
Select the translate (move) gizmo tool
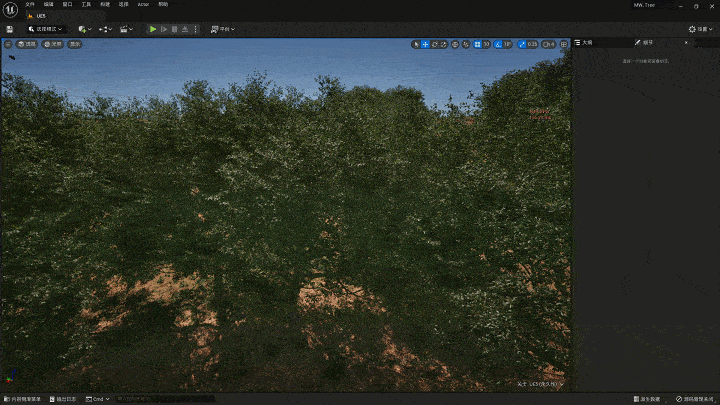tap(426, 44)
